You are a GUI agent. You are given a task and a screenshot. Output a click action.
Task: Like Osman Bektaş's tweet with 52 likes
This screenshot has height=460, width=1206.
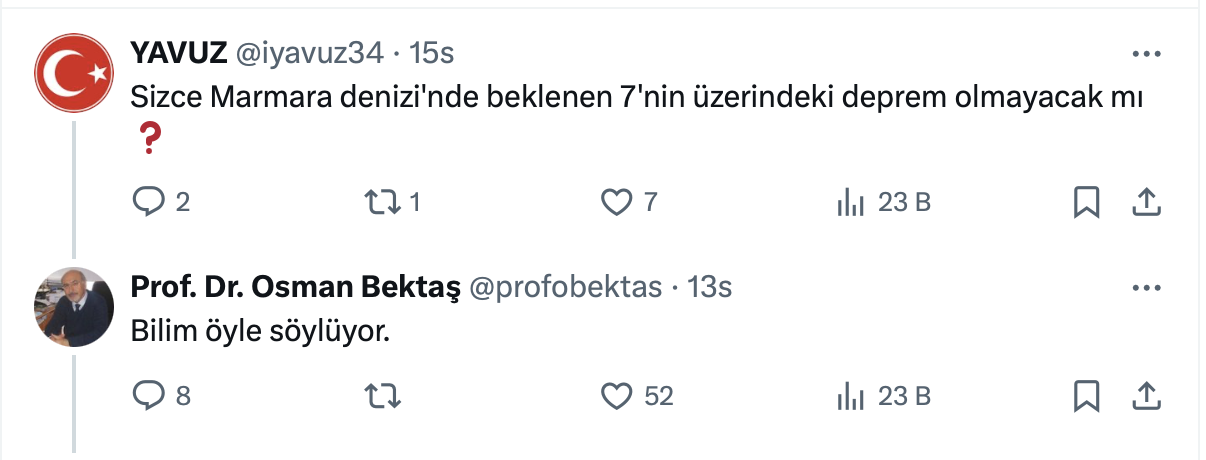616,396
